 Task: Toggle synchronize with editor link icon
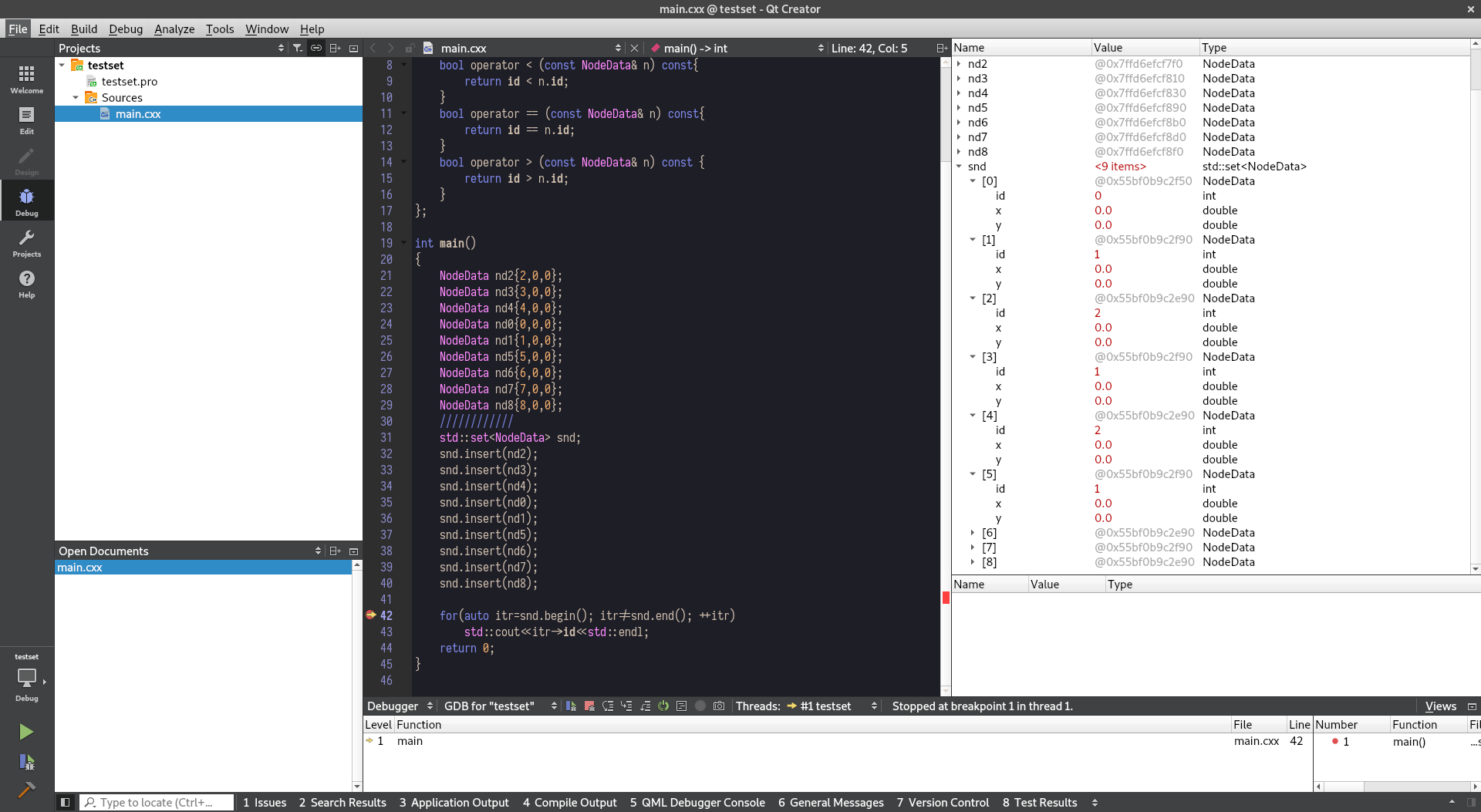[316, 48]
